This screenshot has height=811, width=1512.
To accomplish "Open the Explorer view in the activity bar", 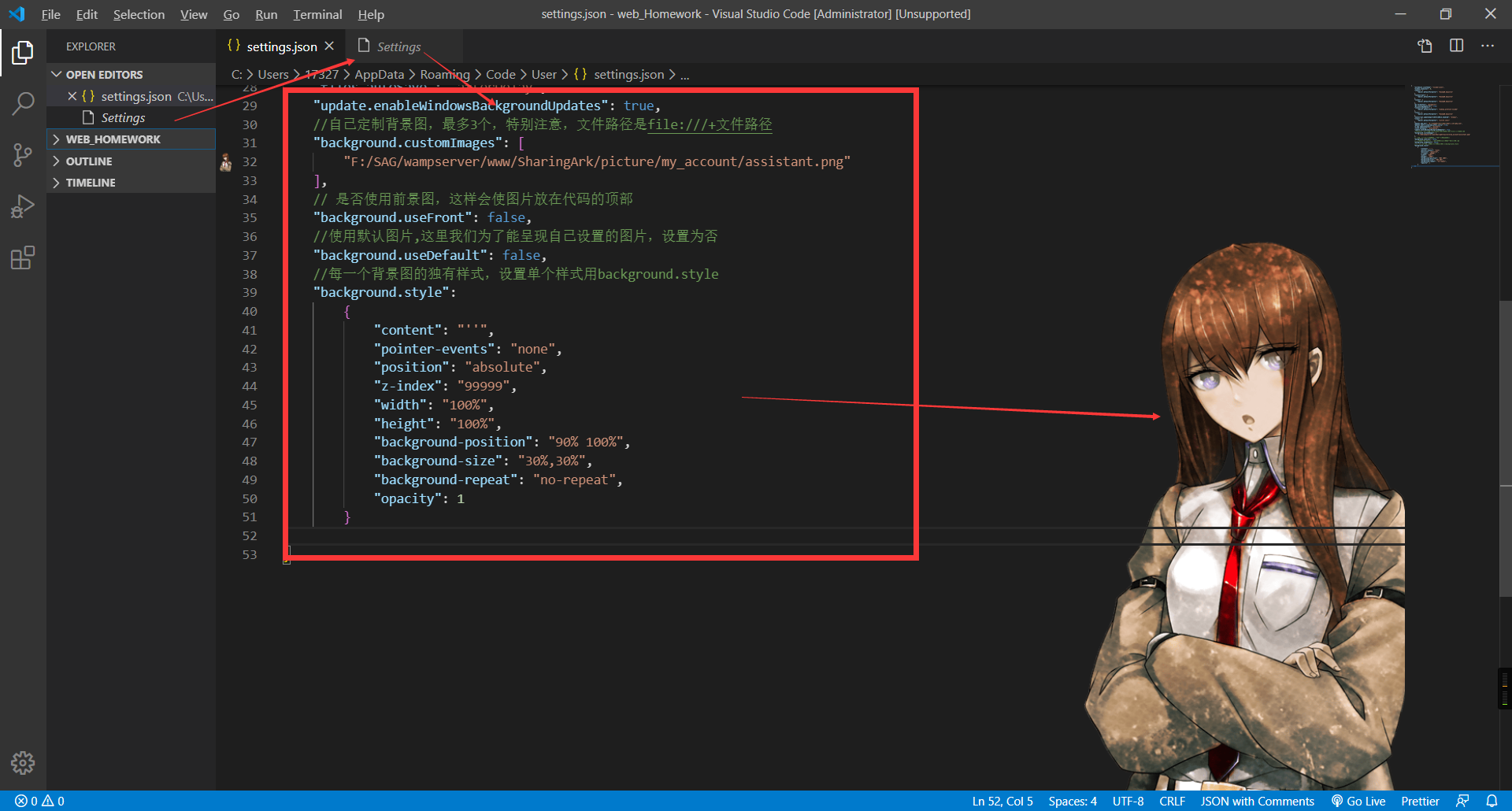I will 23,52.
